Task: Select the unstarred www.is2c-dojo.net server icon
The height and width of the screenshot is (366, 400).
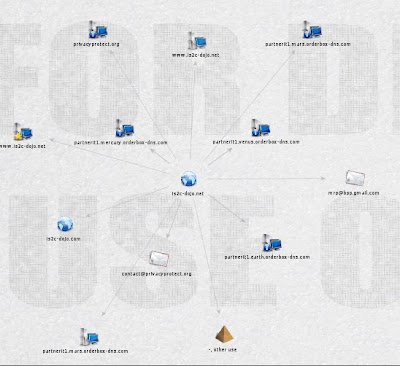Action: click(x=197, y=41)
